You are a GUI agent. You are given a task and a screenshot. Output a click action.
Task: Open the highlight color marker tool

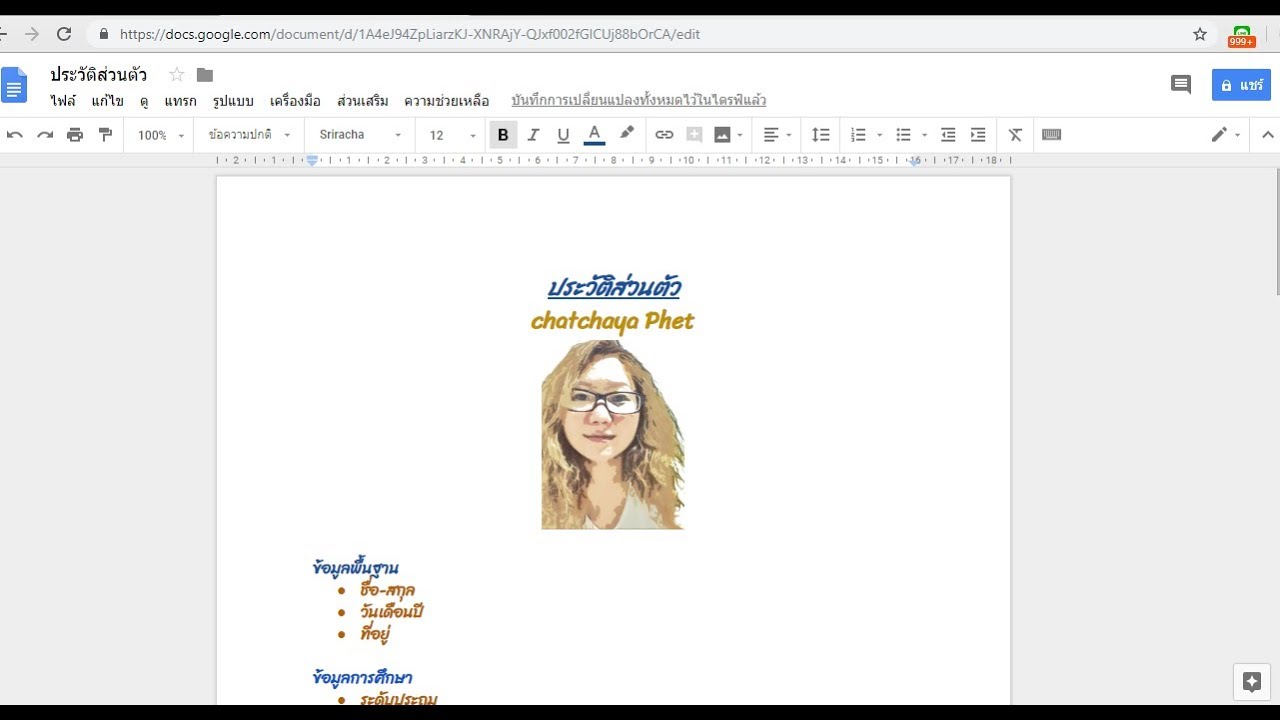click(627, 134)
